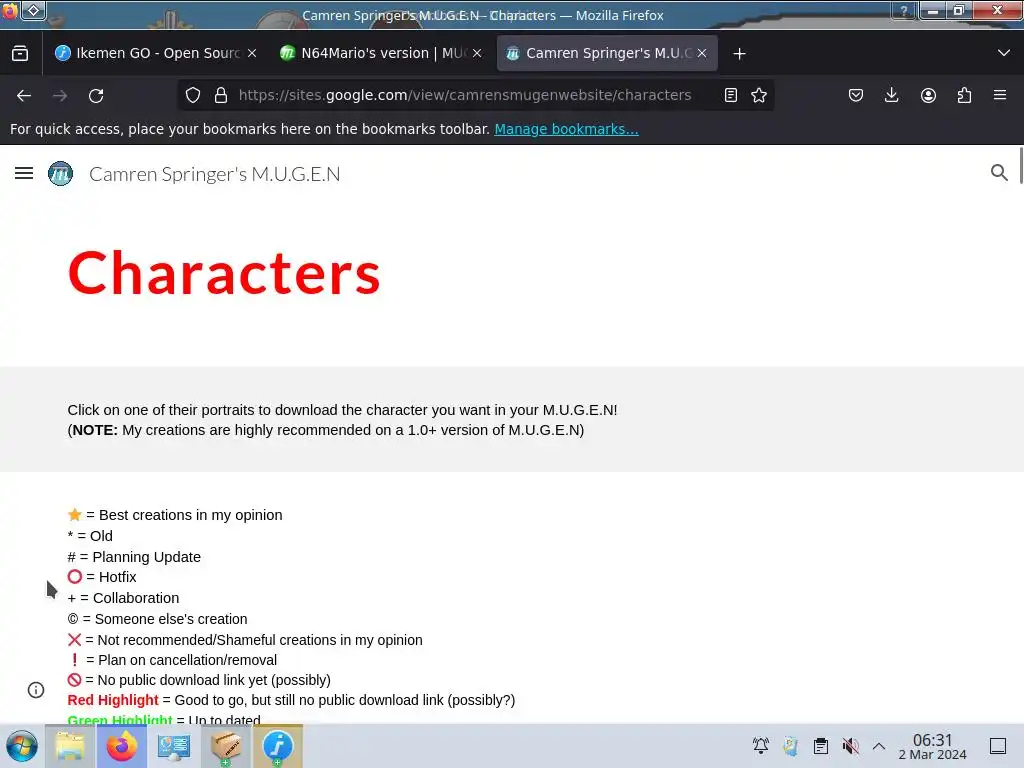Open tracking protection shield icon
The width and height of the screenshot is (1024, 768).
(x=193, y=95)
